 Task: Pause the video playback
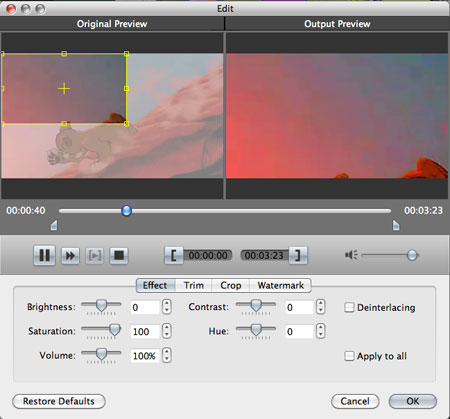pos(44,256)
